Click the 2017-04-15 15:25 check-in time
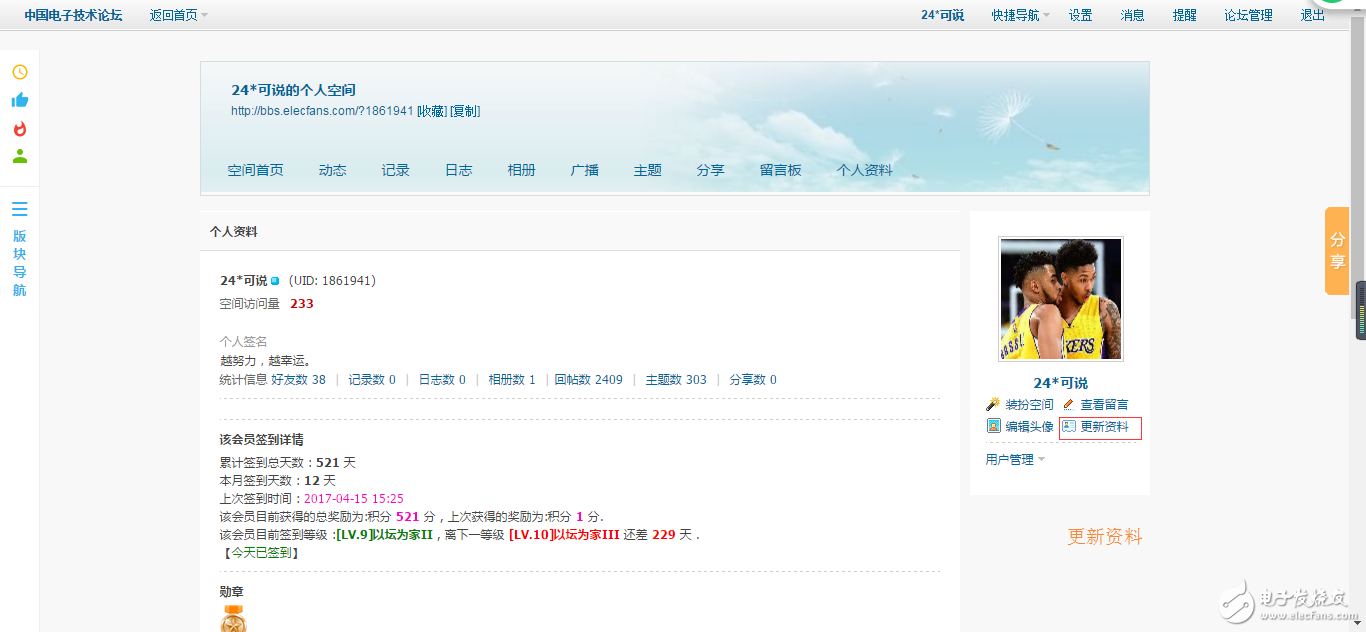The image size is (1366, 632). point(354,499)
